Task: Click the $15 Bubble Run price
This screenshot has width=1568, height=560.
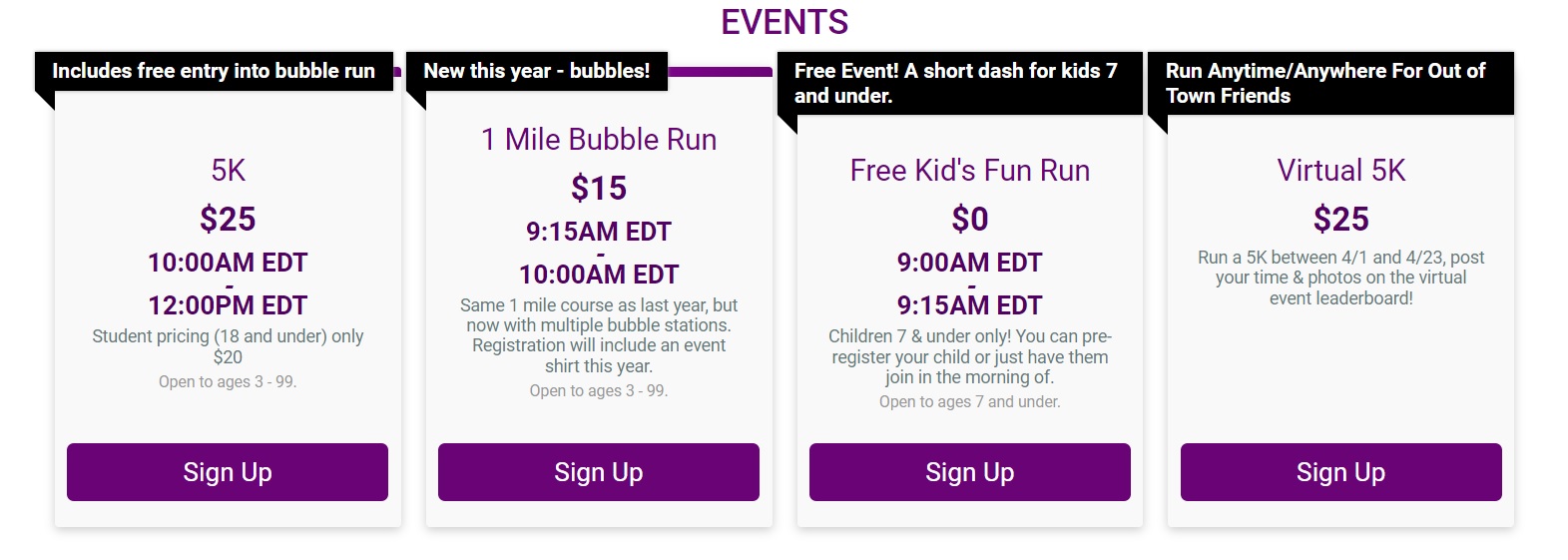Action: point(599,189)
